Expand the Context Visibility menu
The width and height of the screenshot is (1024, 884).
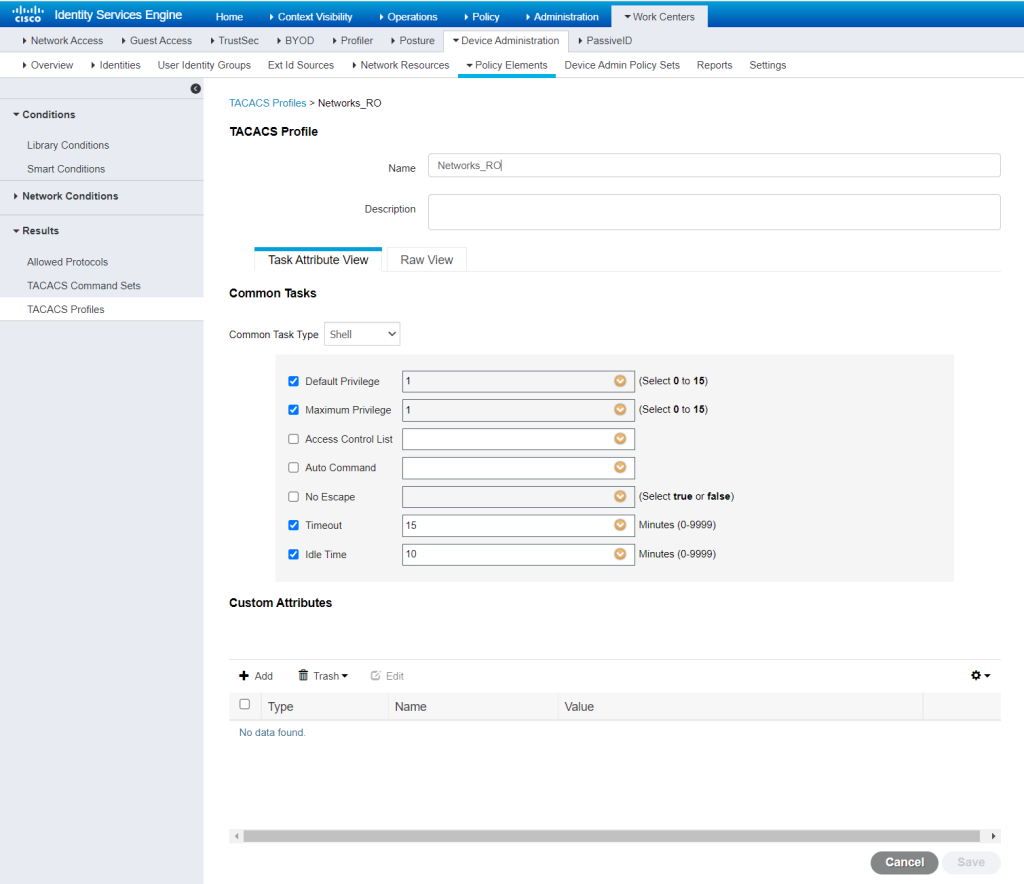click(x=311, y=16)
